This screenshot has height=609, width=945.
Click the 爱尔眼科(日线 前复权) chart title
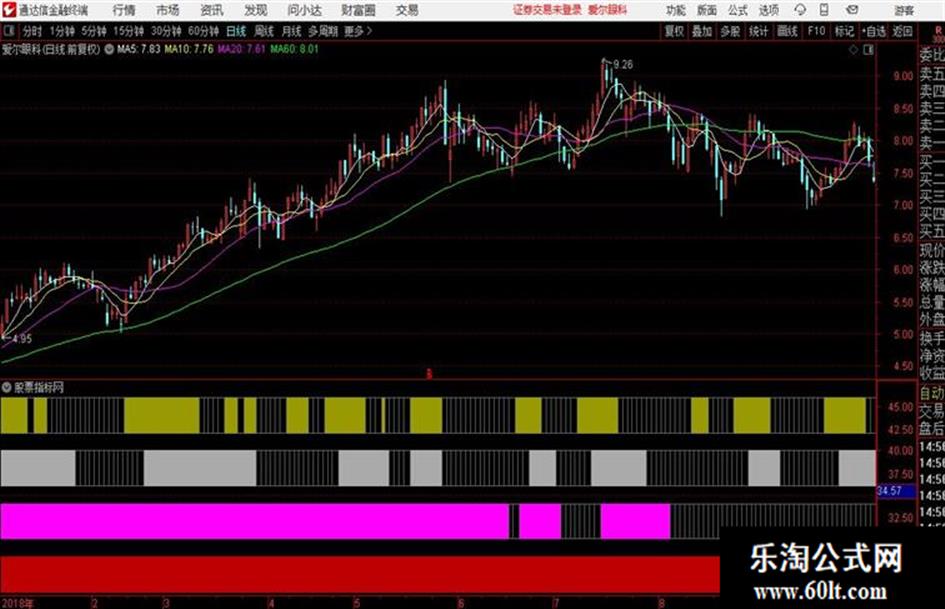click(x=51, y=49)
